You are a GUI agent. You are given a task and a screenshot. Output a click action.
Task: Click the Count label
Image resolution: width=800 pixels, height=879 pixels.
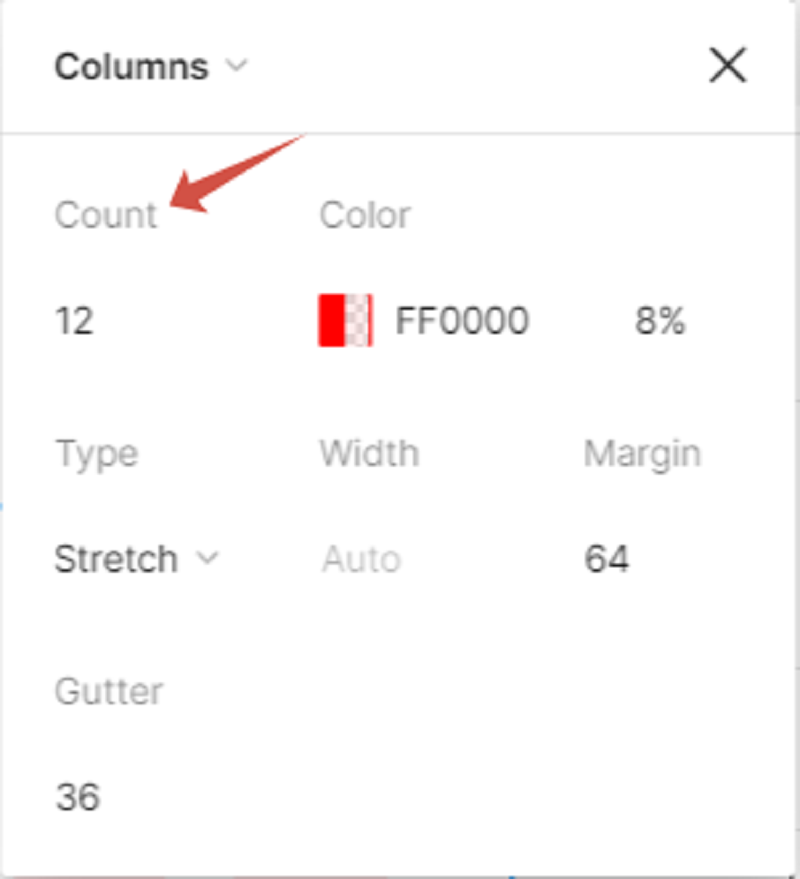click(x=106, y=215)
